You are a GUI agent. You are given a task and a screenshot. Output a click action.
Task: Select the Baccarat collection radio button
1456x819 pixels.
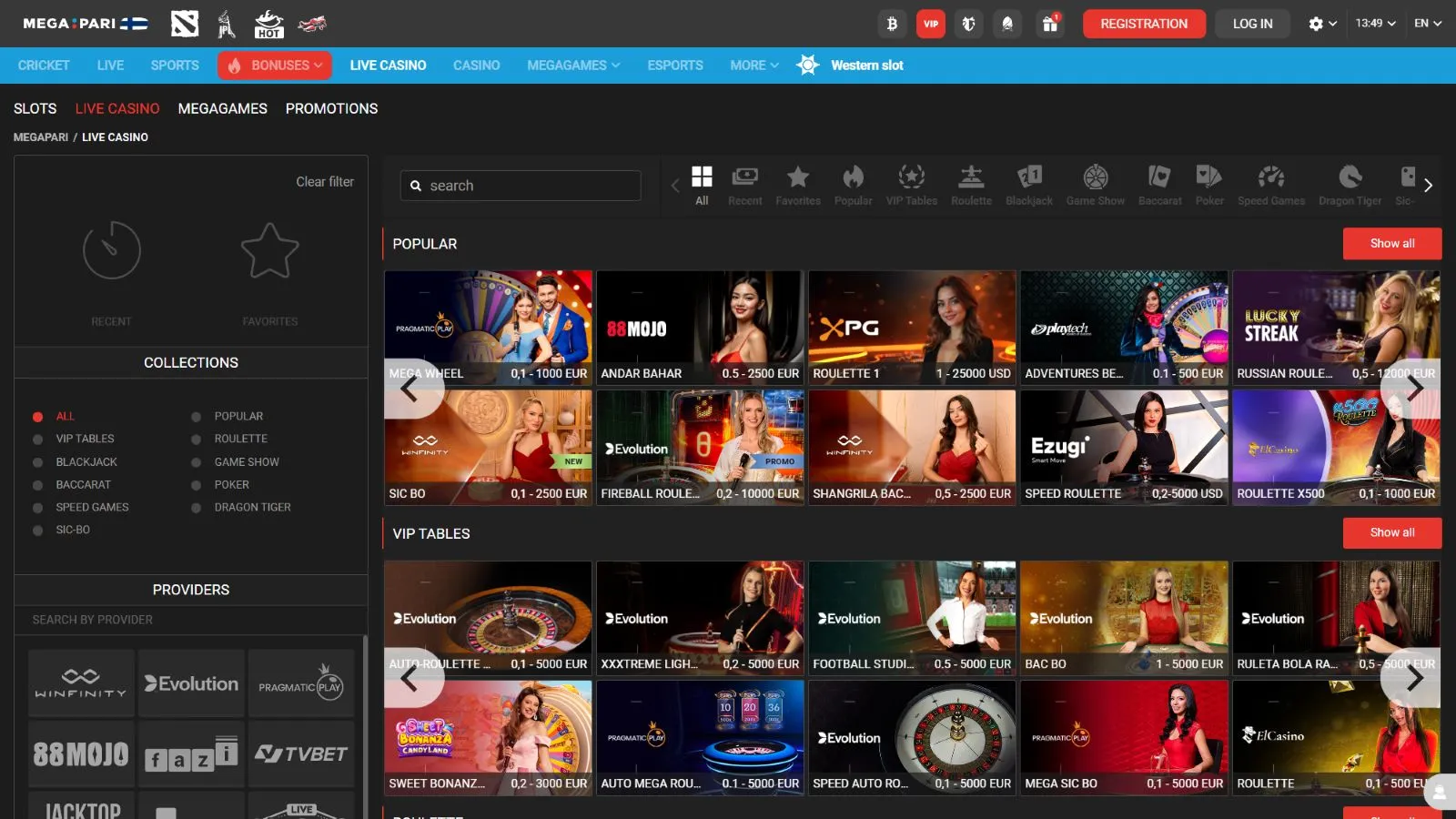(x=38, y=485)
